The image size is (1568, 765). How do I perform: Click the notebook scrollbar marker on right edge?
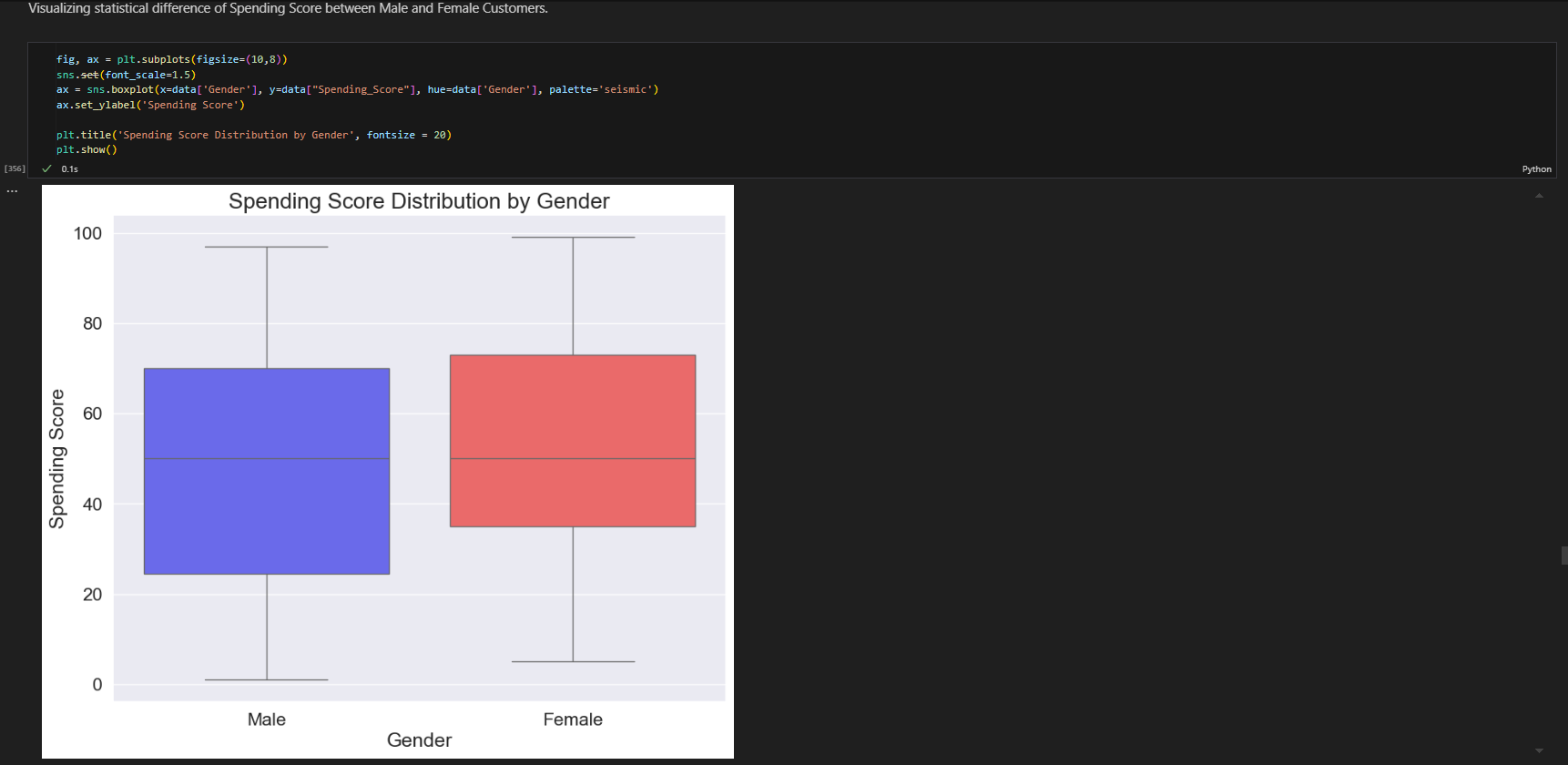[1563, 556]
